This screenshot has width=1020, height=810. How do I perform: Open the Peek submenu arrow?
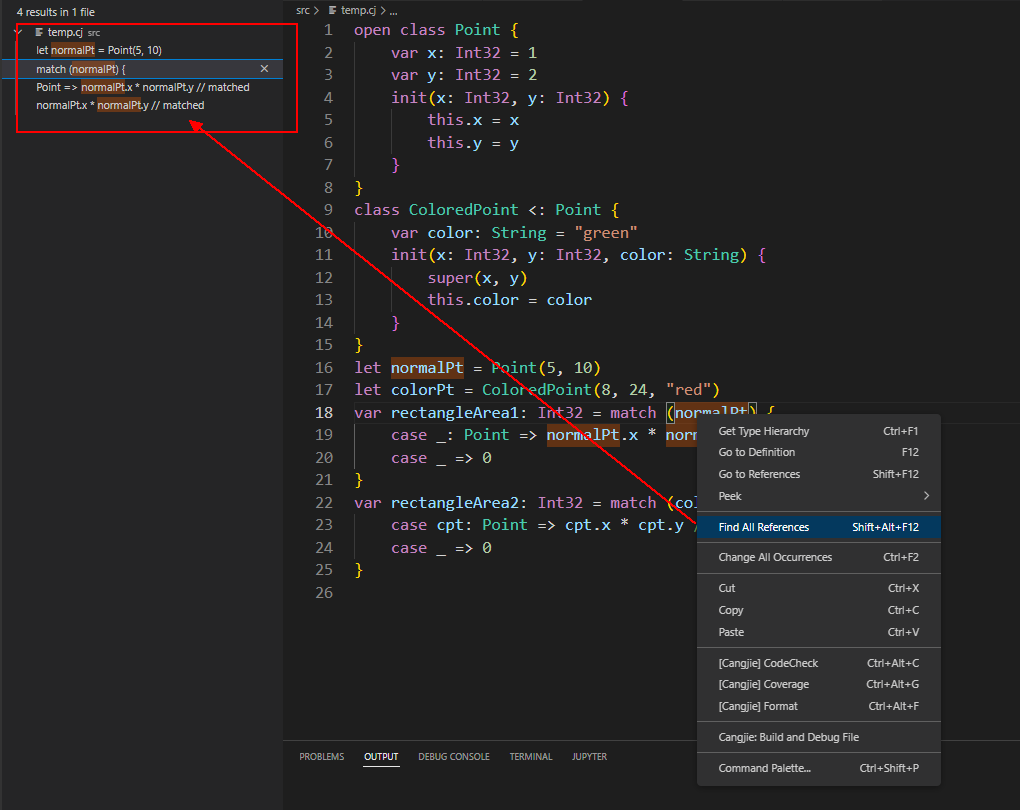926,496
